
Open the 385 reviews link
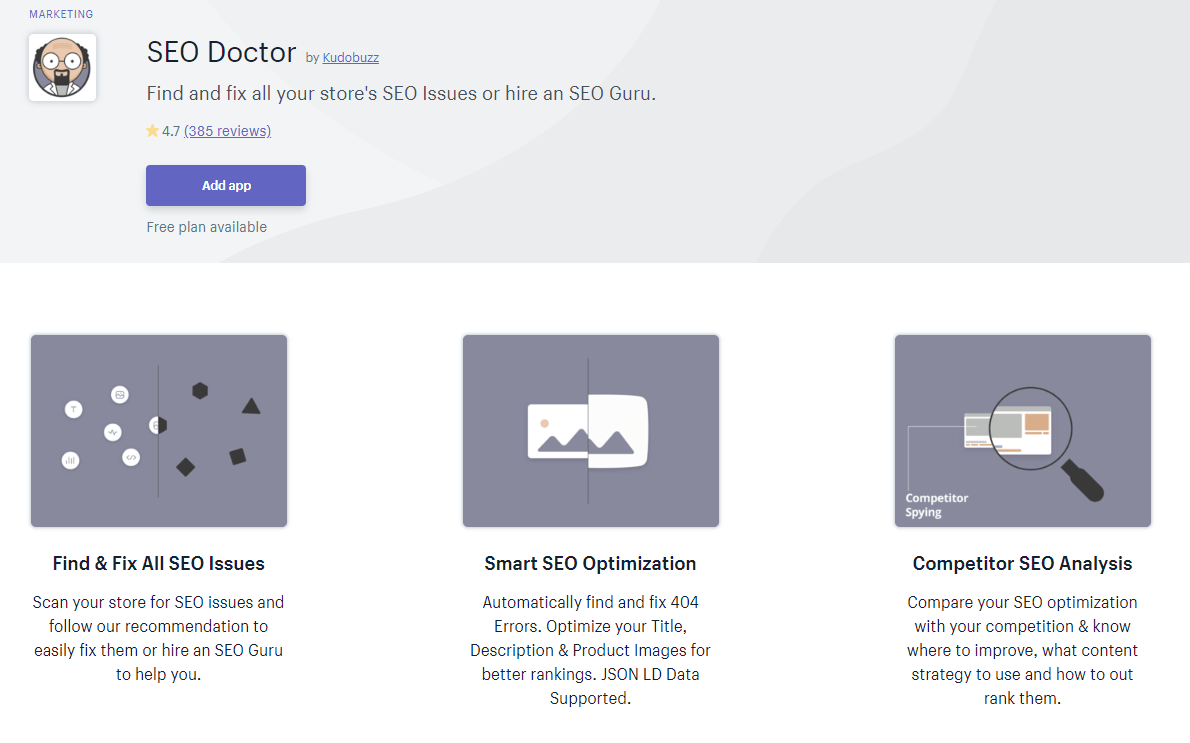tap(228, 131)
